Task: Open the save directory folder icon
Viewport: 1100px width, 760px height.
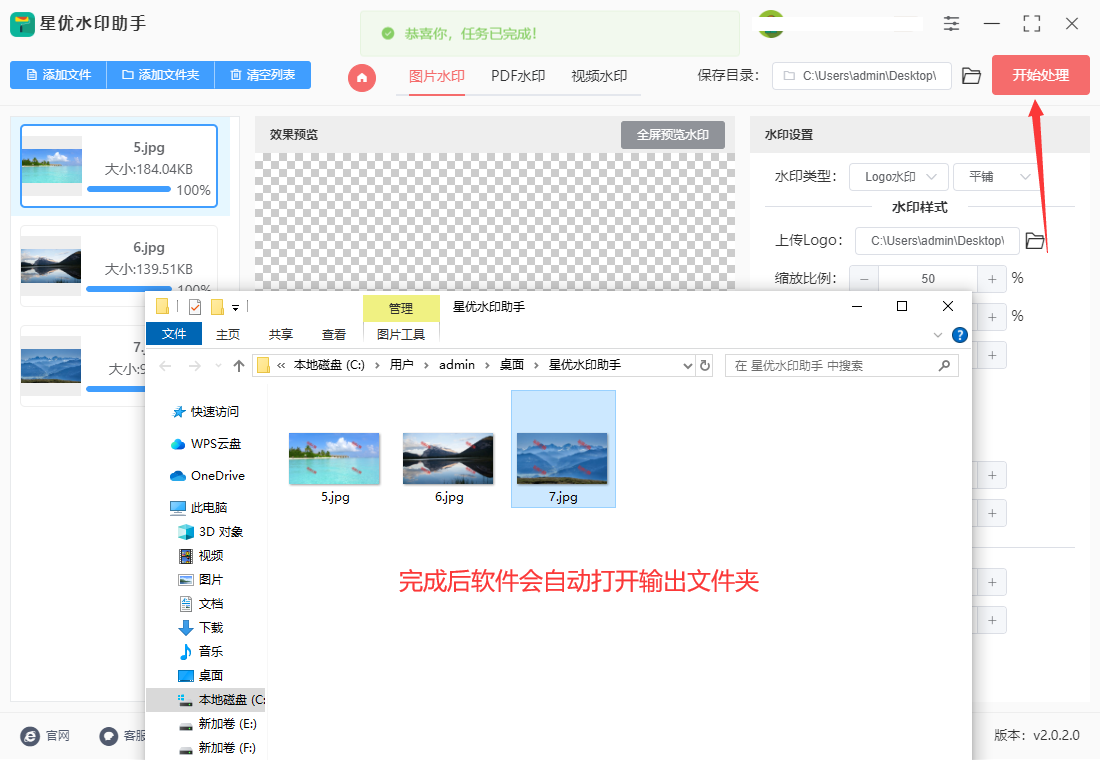Action: [971, 76]
